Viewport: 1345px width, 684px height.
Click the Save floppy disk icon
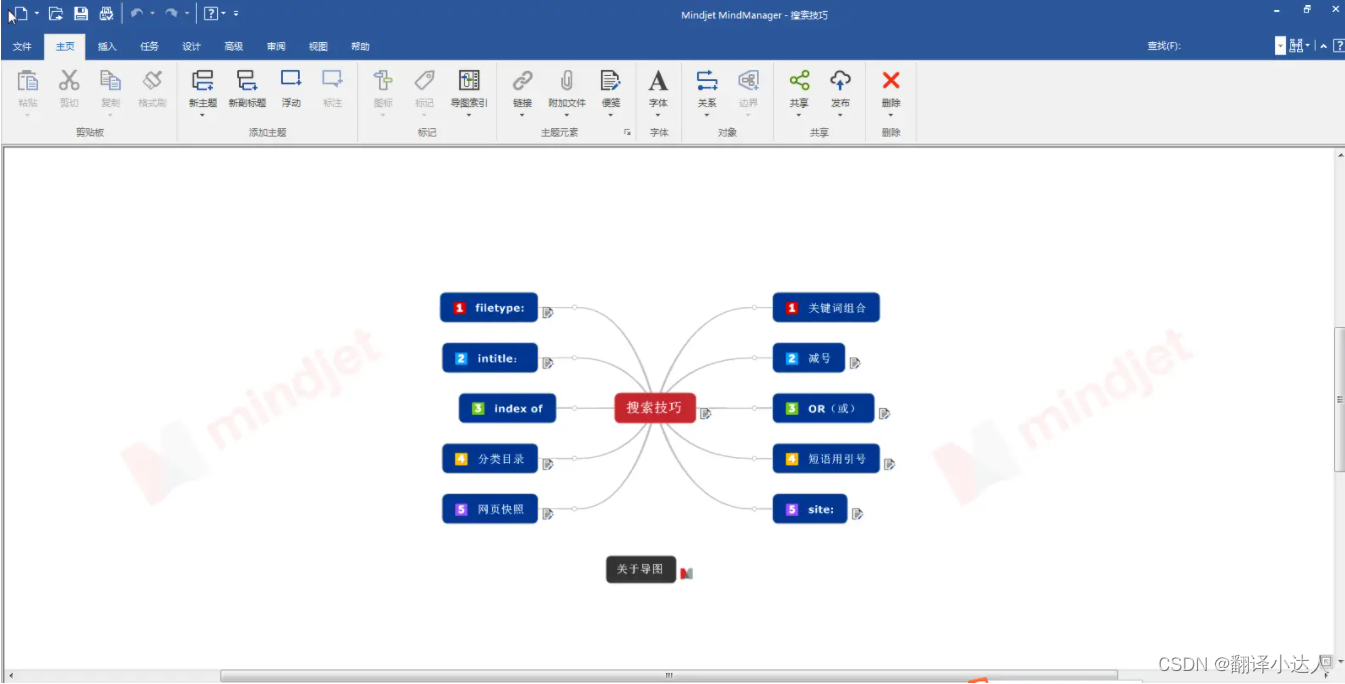coord(81,14)
